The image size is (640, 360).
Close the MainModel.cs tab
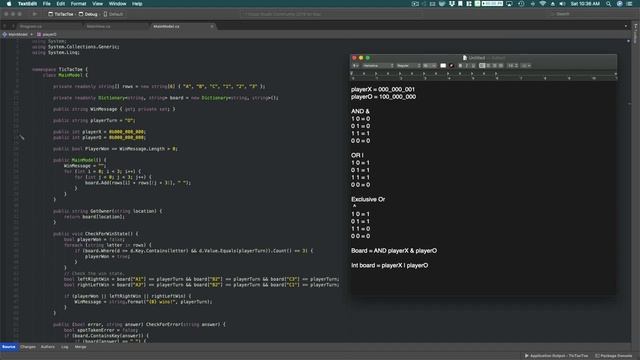coord(212,26)
